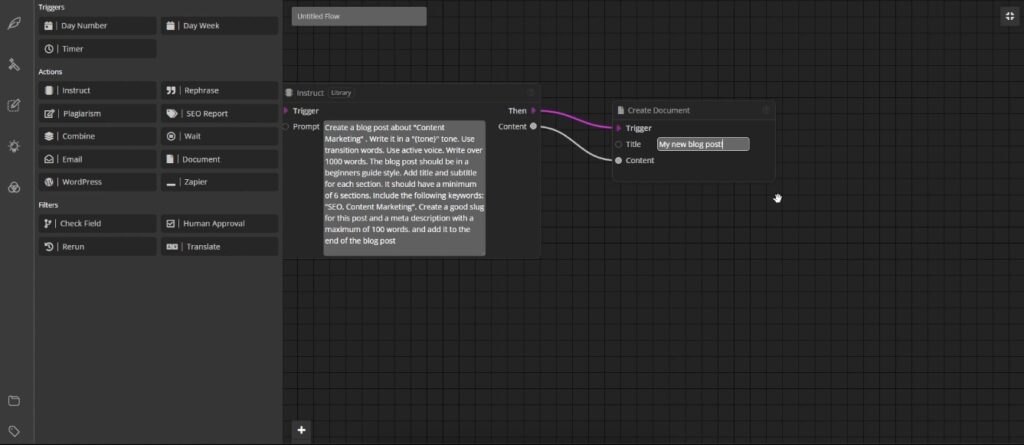Click the Create Document Content input port
The width and height of the screenshot is (1024, 445).
pyautogui.click(x=618, y=160)
